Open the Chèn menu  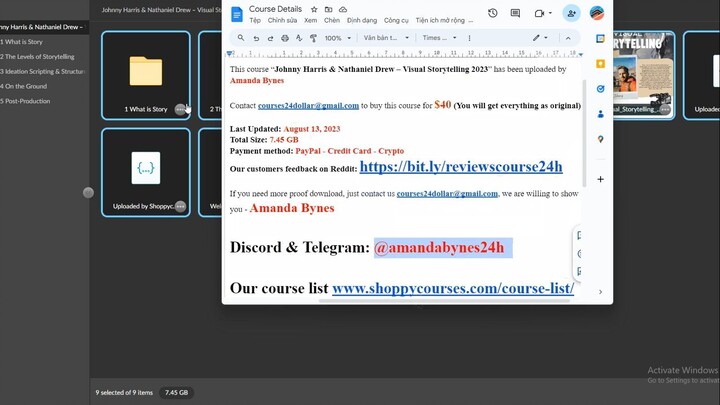(332, 20)
